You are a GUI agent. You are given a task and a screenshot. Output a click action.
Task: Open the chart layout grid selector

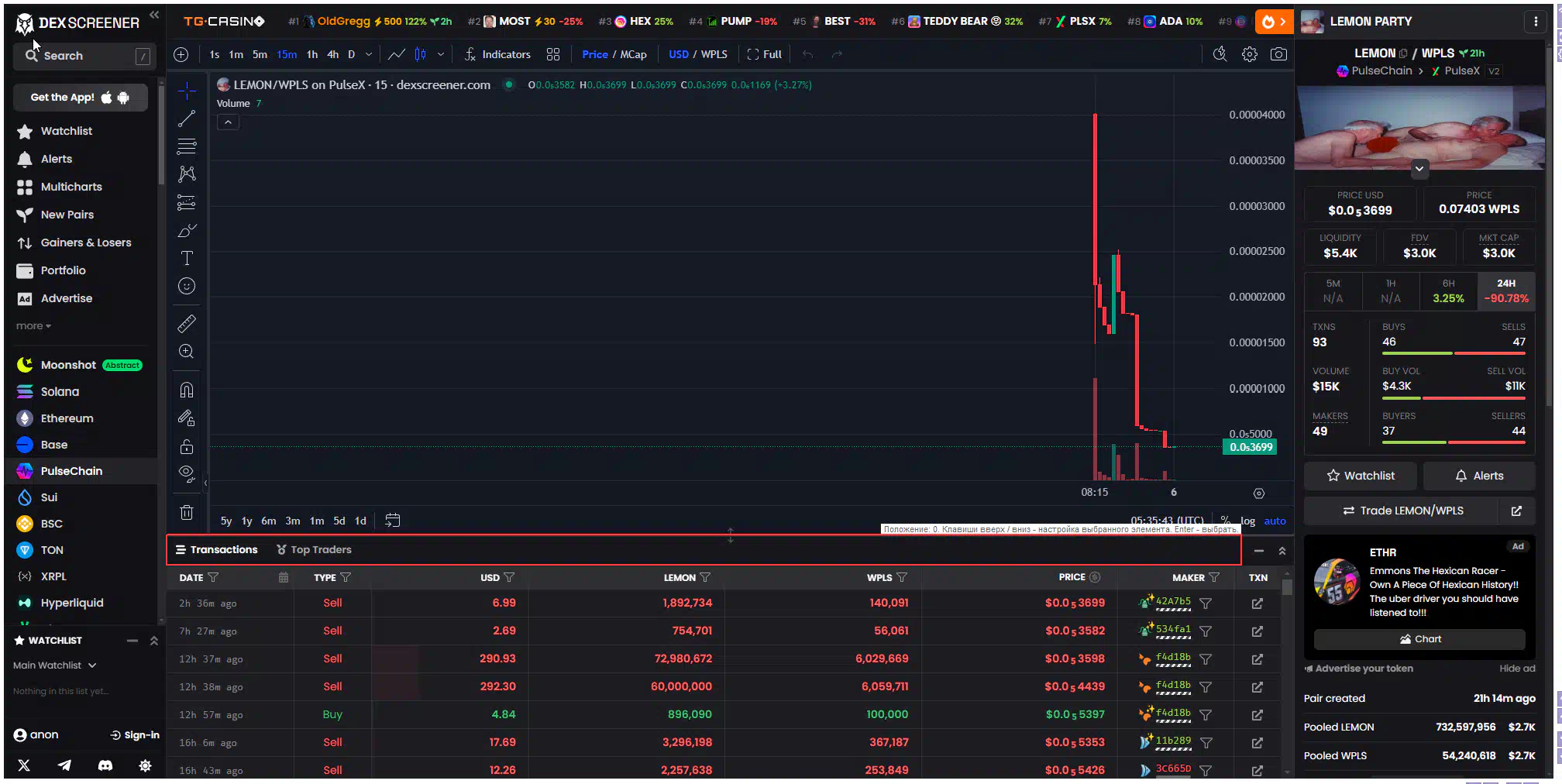pos(553,54)
